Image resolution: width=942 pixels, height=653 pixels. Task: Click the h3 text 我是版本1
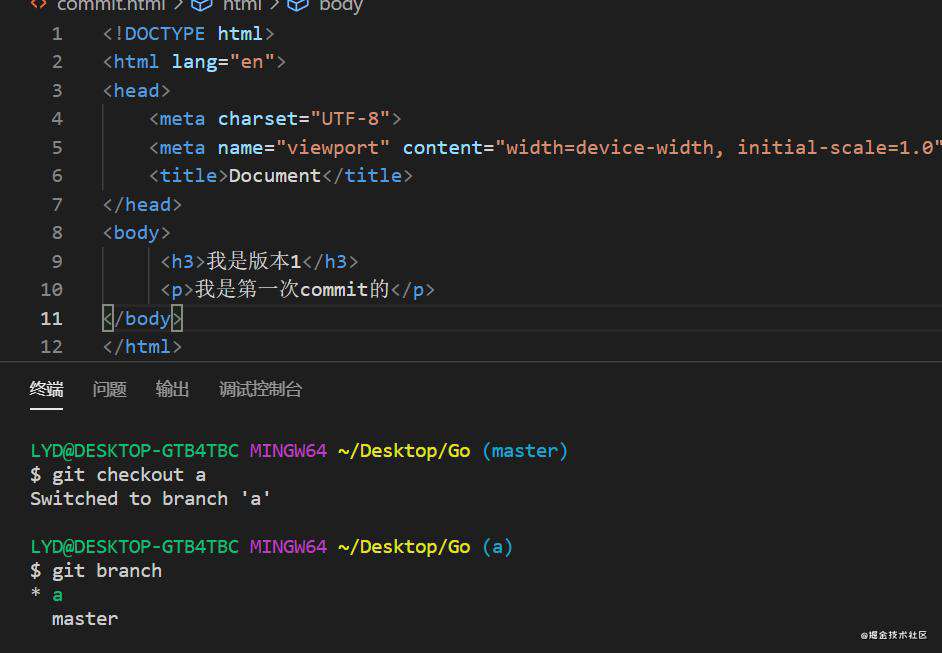[x=254, y=261]
